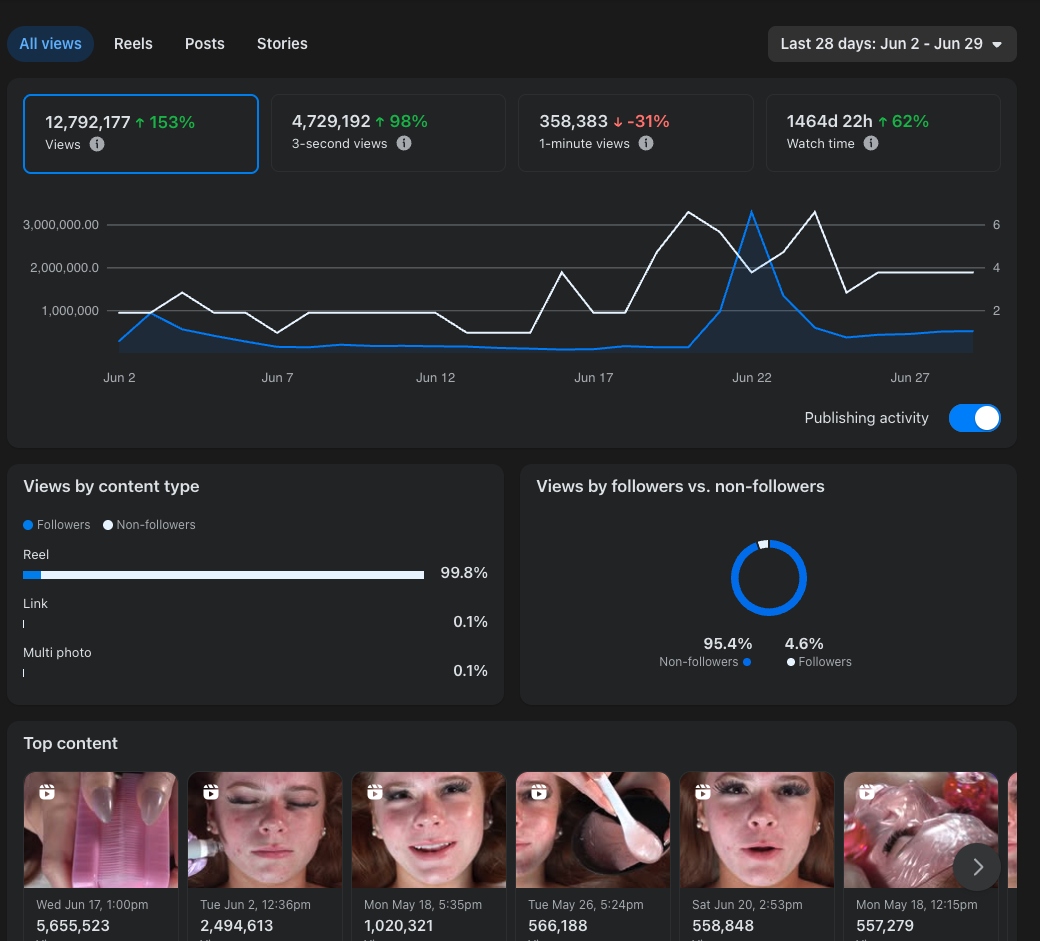Switch to the All views tab

[50, 44]
